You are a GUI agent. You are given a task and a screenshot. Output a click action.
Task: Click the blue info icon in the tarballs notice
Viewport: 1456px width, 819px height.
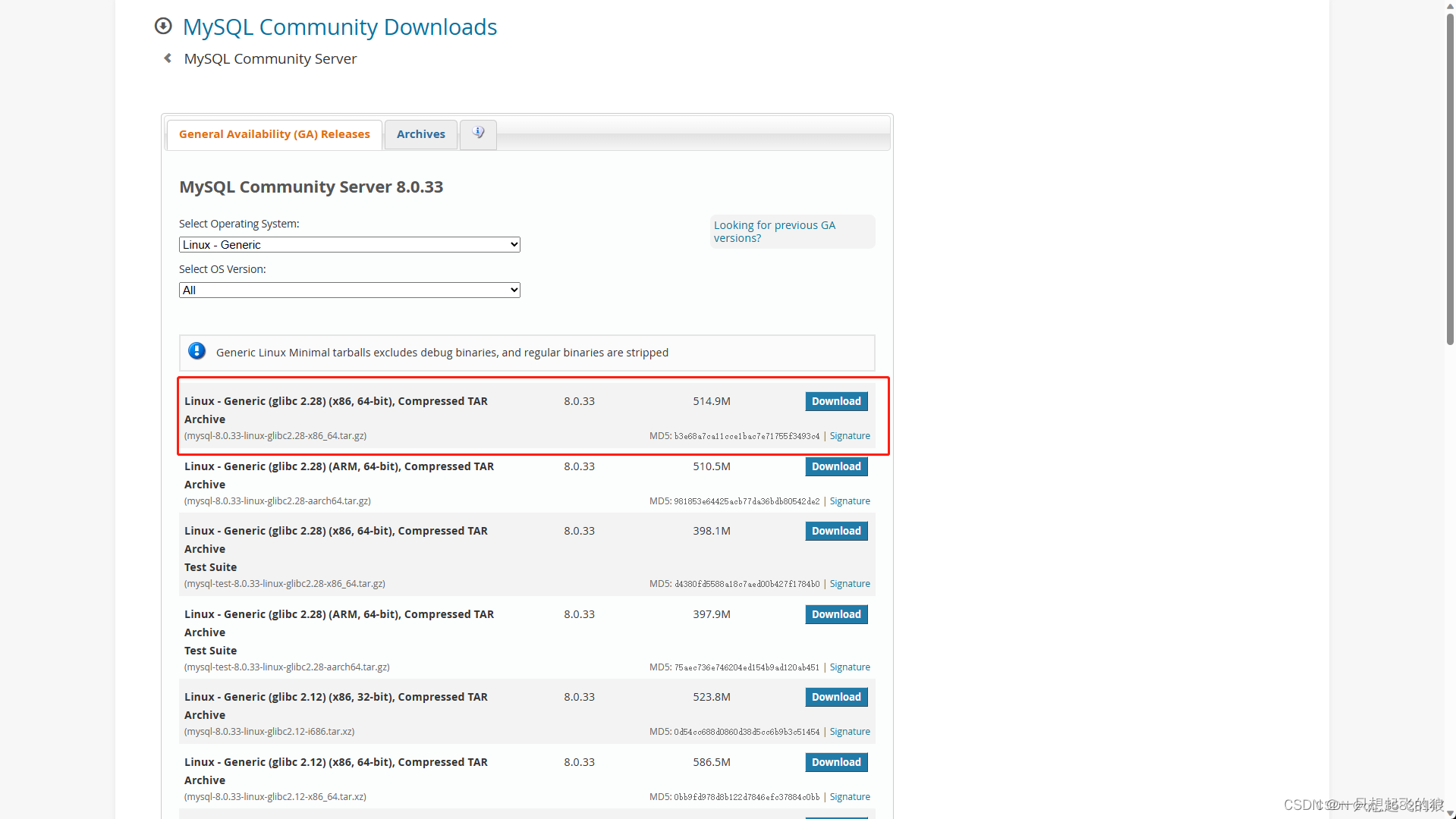197,351
